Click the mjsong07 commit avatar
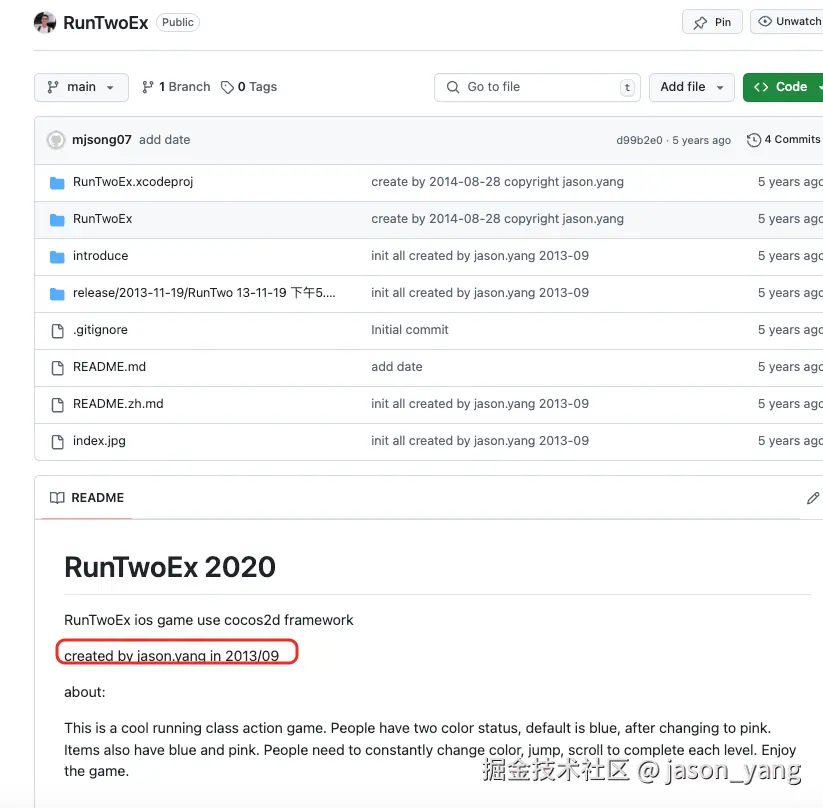This screenshot has width=823, height=808. (x=56, y=140)
